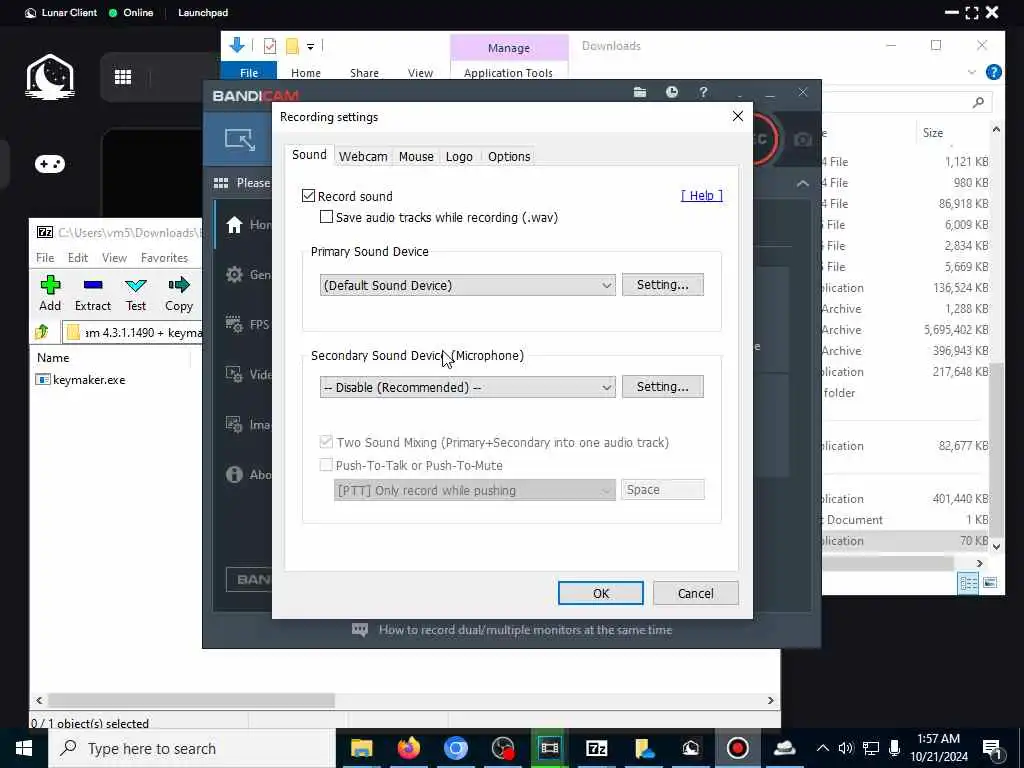Image resolution: width=1024 pixels, height=768 pixels.
Task: Click the 7-Zip Test button
Action: [136, 293]
